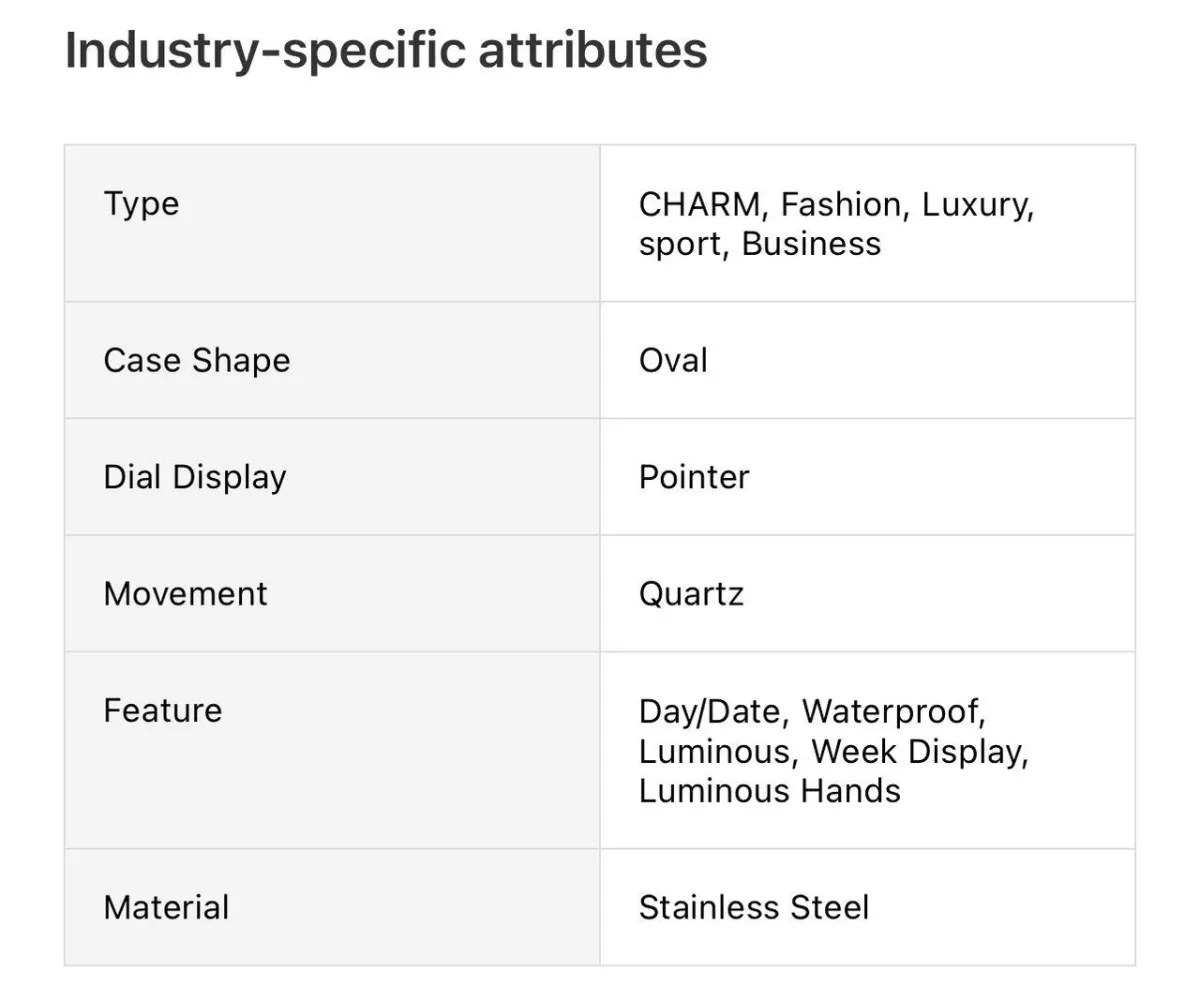Click Waterproof in the Feature values
Image resolution: width=1200 pixels, height=1001 pixels.
coord(892,712)
